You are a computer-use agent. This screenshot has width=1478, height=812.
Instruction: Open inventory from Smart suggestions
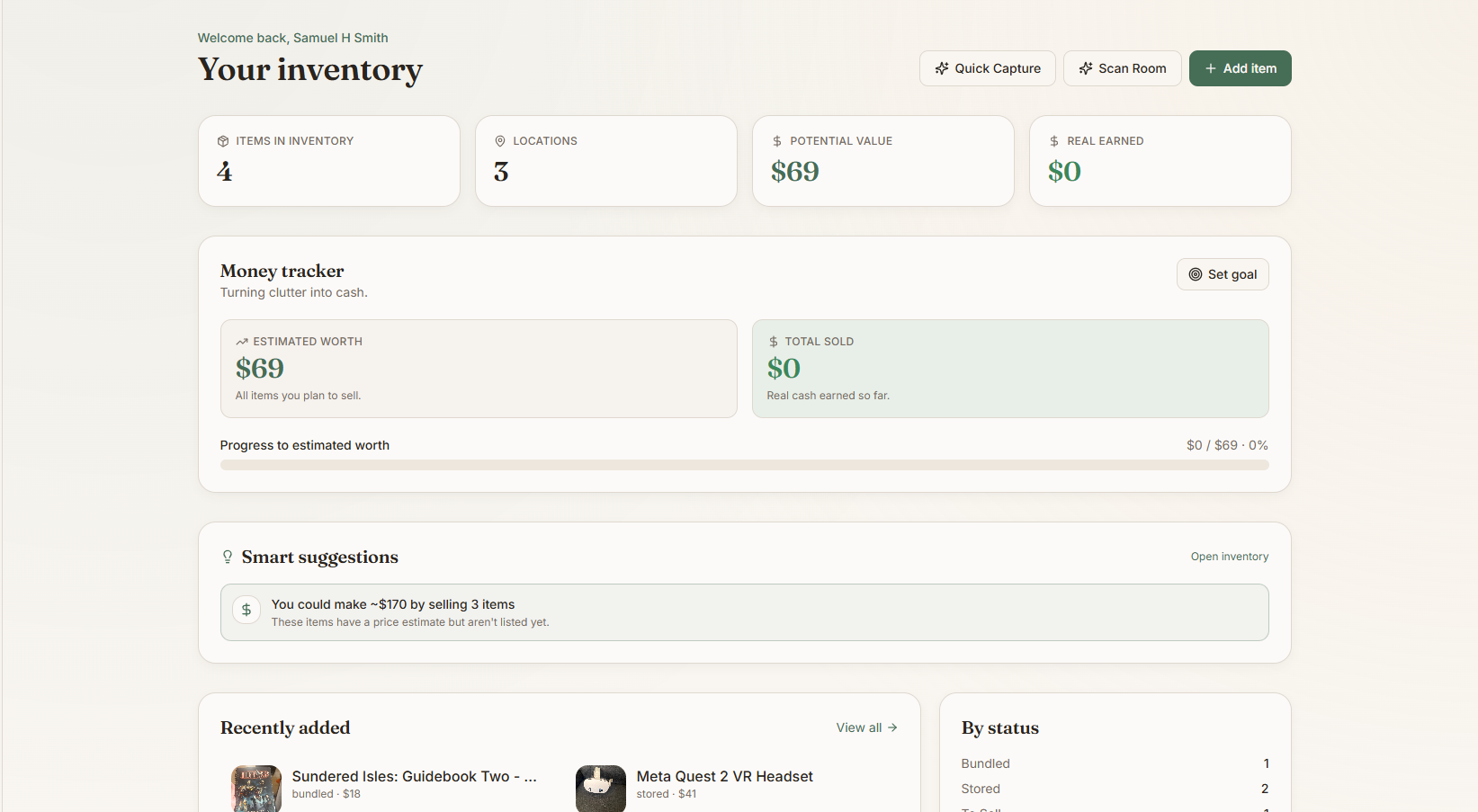[x=1229, y=557]
